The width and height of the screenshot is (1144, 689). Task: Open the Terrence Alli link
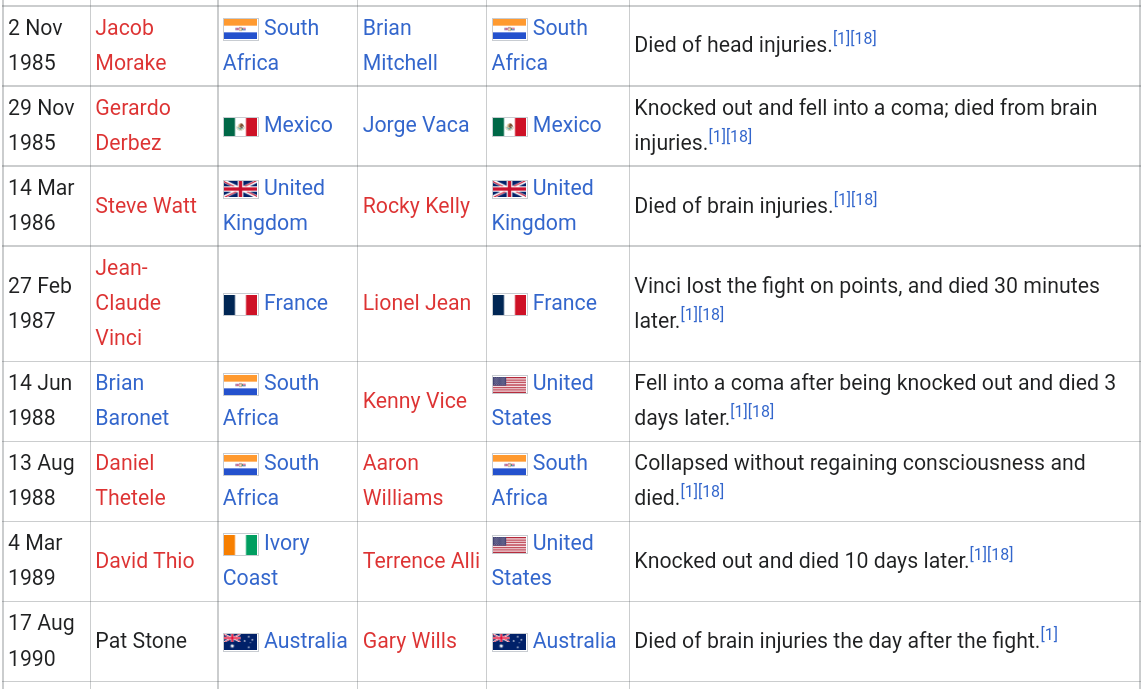coord(421,561)
